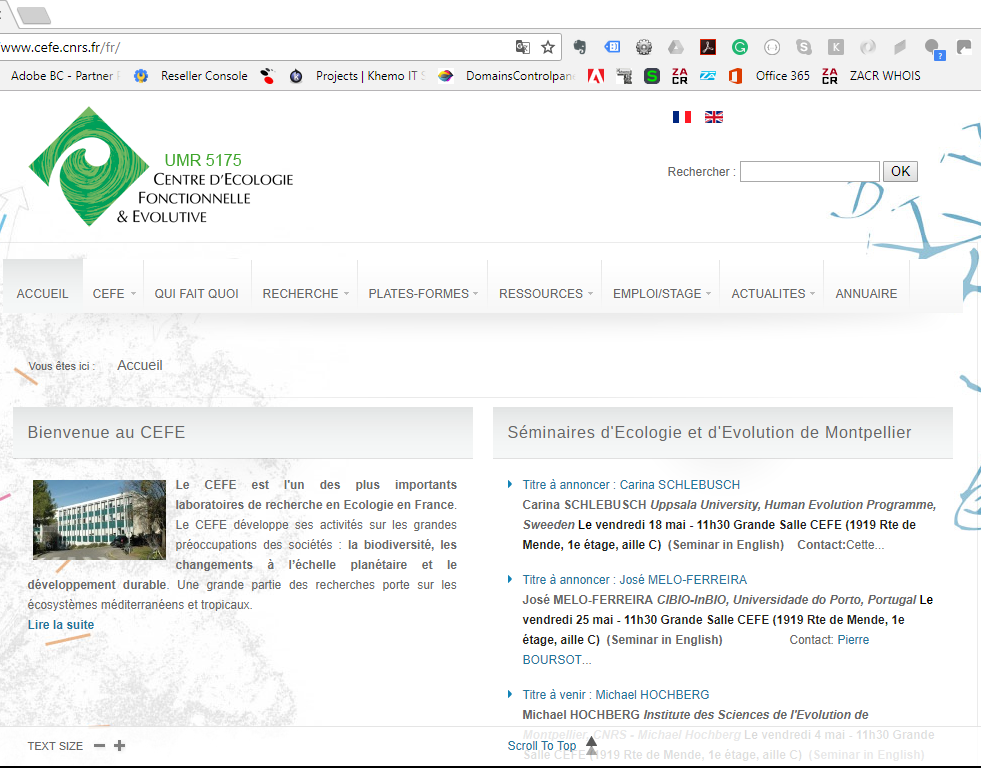Click the share arrow extension icon
Screen dimensions: 981x768
[964, 47]
